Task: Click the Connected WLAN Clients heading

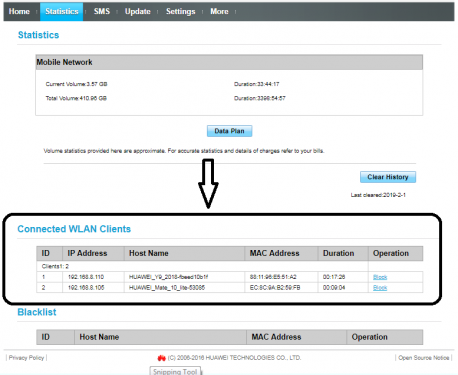Action: 74,229
